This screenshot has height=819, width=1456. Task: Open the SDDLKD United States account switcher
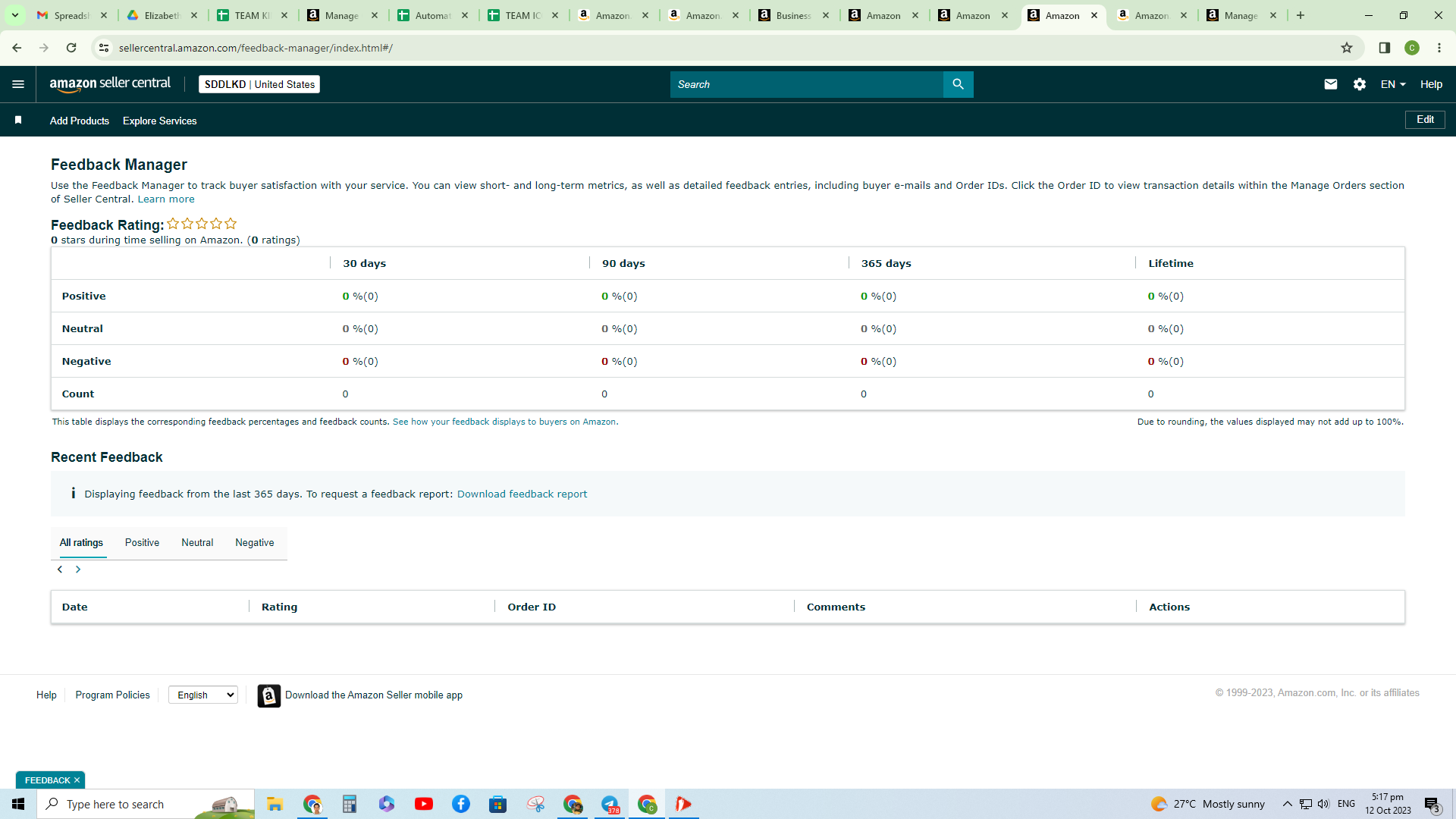259,84
